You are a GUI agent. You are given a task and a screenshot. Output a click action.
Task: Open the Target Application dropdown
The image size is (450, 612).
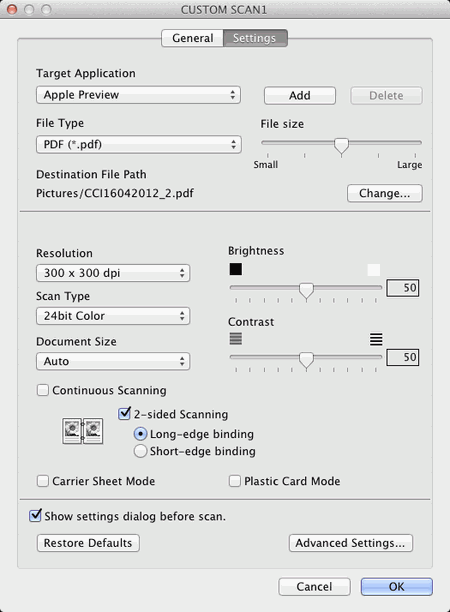click(139, 95)
